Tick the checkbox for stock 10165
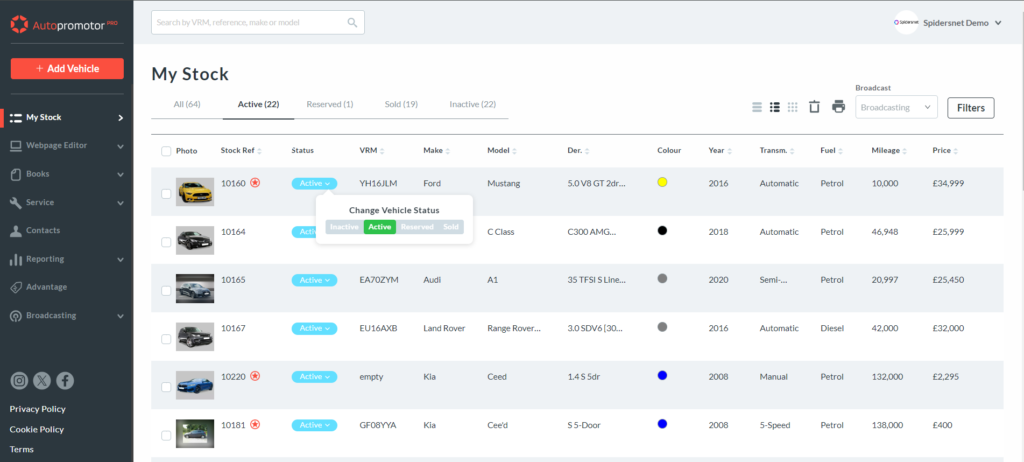Image resolution: width=1024 pixels, height=462 pixels. point(166,290)
